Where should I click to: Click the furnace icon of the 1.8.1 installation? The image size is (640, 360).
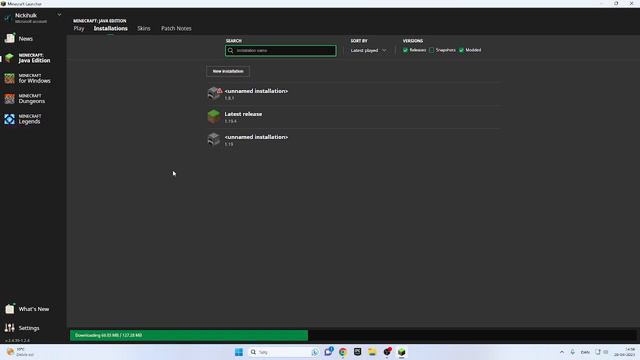(213, 94)
